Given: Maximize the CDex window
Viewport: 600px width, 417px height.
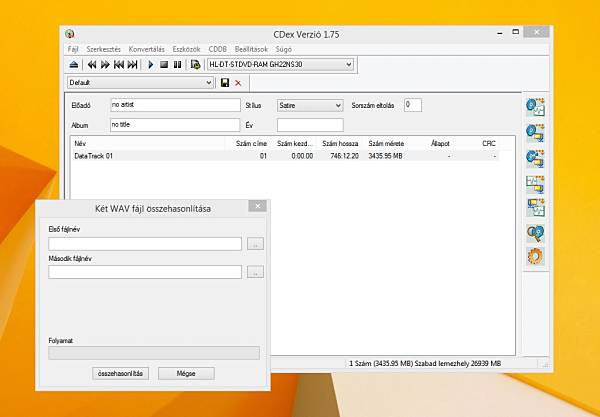Looking at the screenshot, I should click(516, 32).
